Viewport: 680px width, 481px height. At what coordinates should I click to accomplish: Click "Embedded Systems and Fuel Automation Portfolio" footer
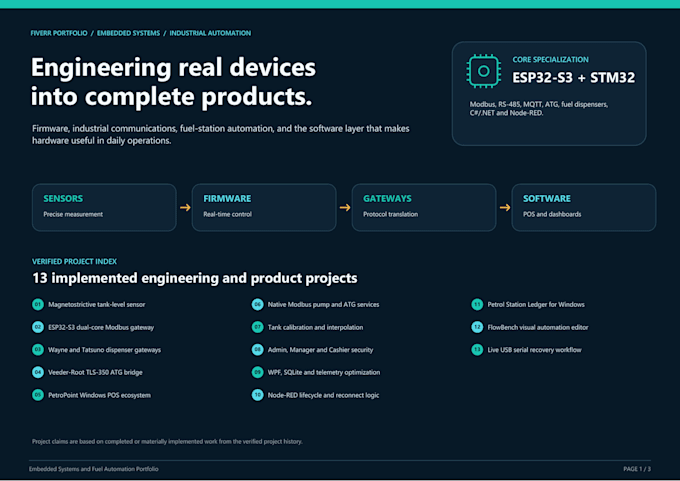coord(94,469)
